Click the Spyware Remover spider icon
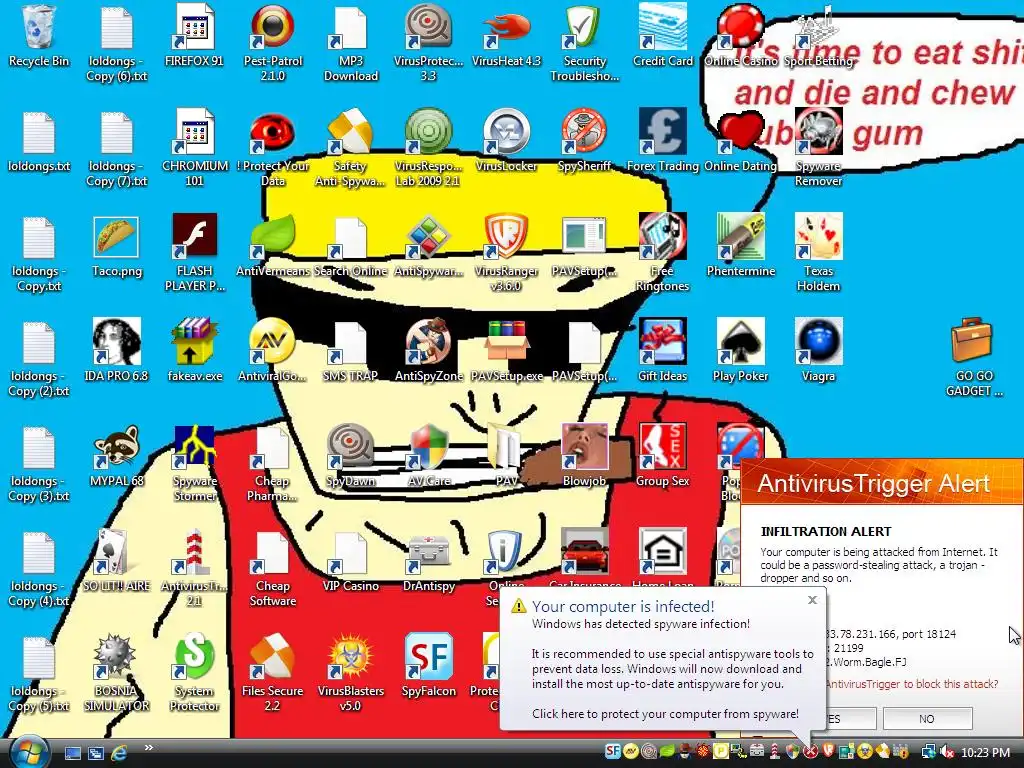 pyautogui.click(x=818, y=131)
